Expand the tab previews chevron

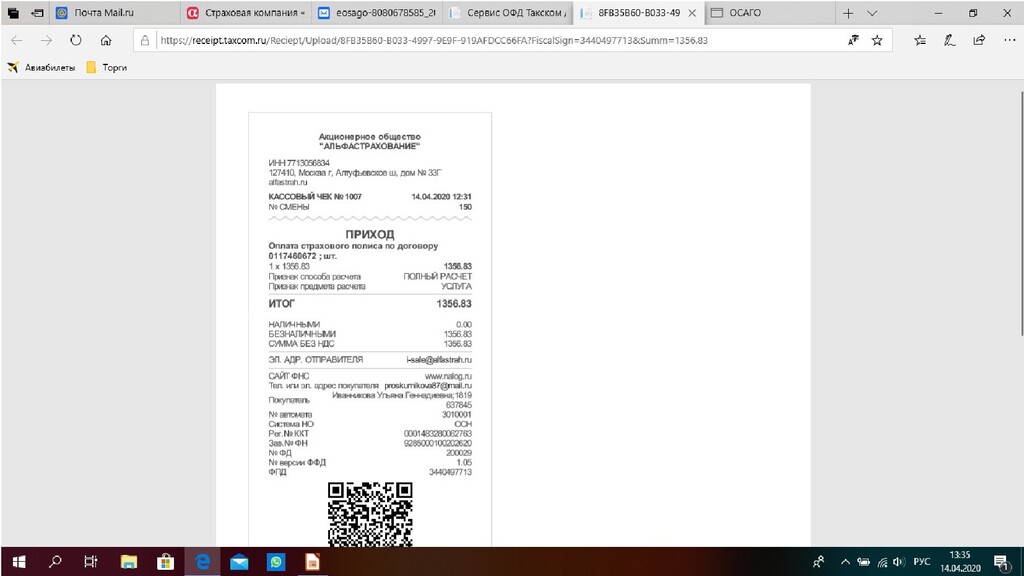pos(872,13)
